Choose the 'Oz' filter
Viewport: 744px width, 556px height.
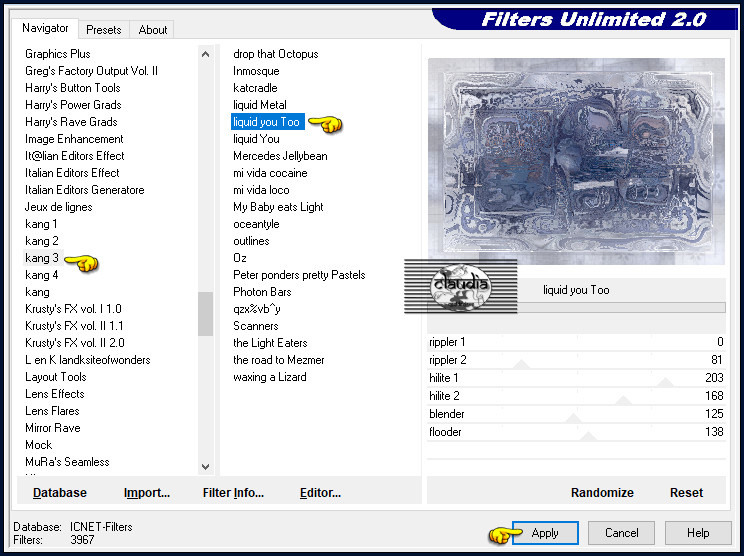240,258
